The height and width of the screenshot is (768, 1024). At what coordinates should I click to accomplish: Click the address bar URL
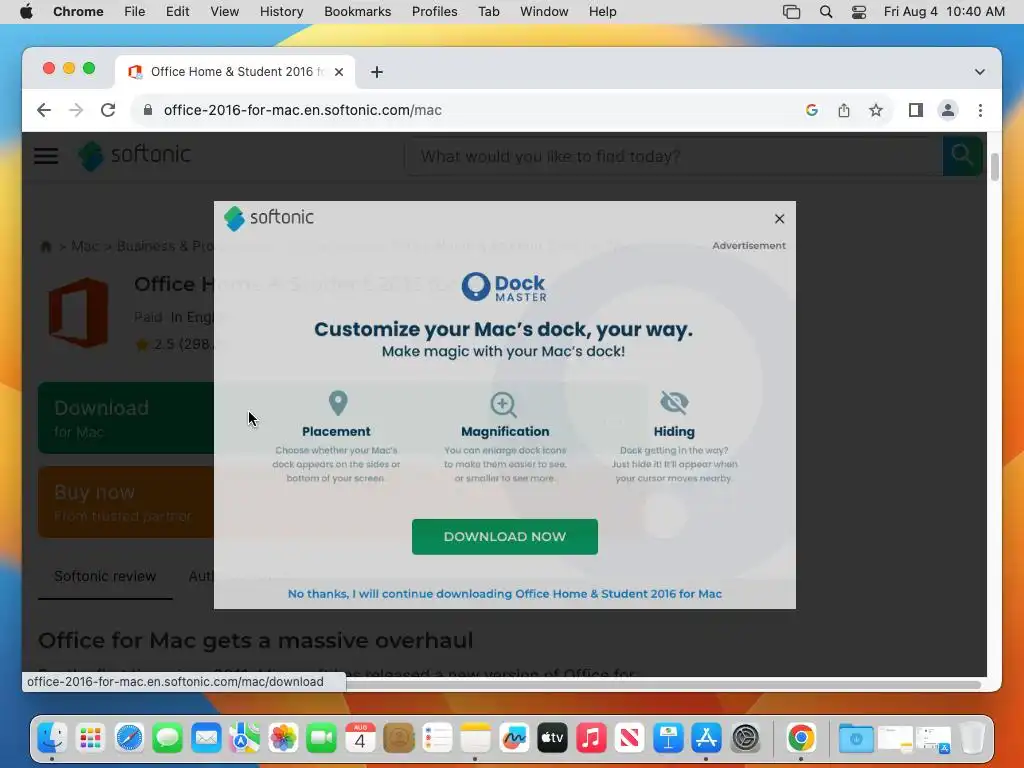(x=302, y=110)
